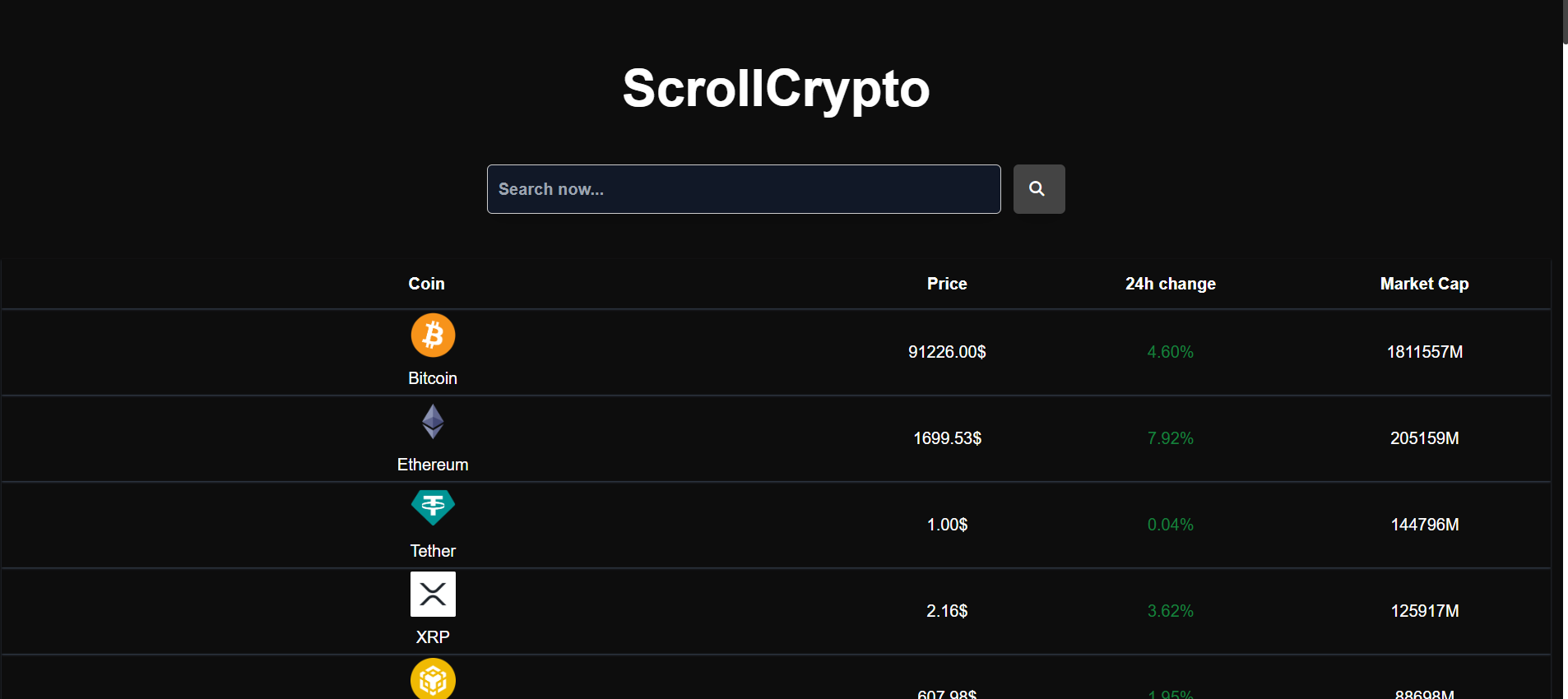Click the magnifying glass search button
1568x699 pixels.
(x=1038, y=189)
